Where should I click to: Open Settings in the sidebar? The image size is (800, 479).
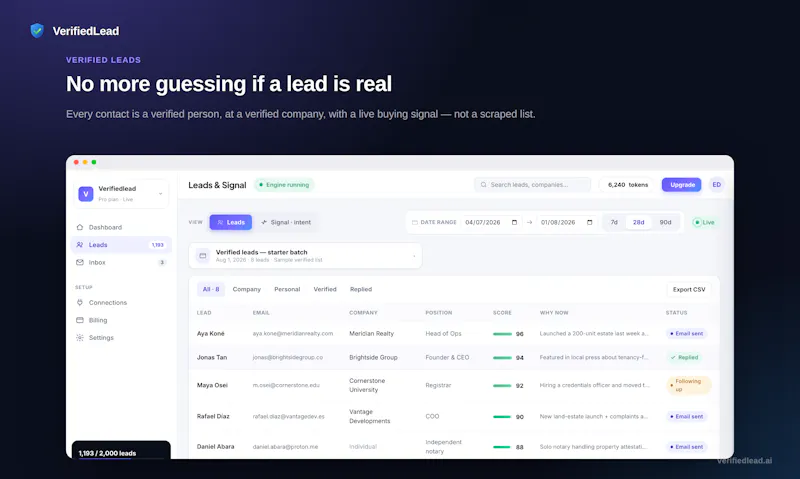coord(101,338)
